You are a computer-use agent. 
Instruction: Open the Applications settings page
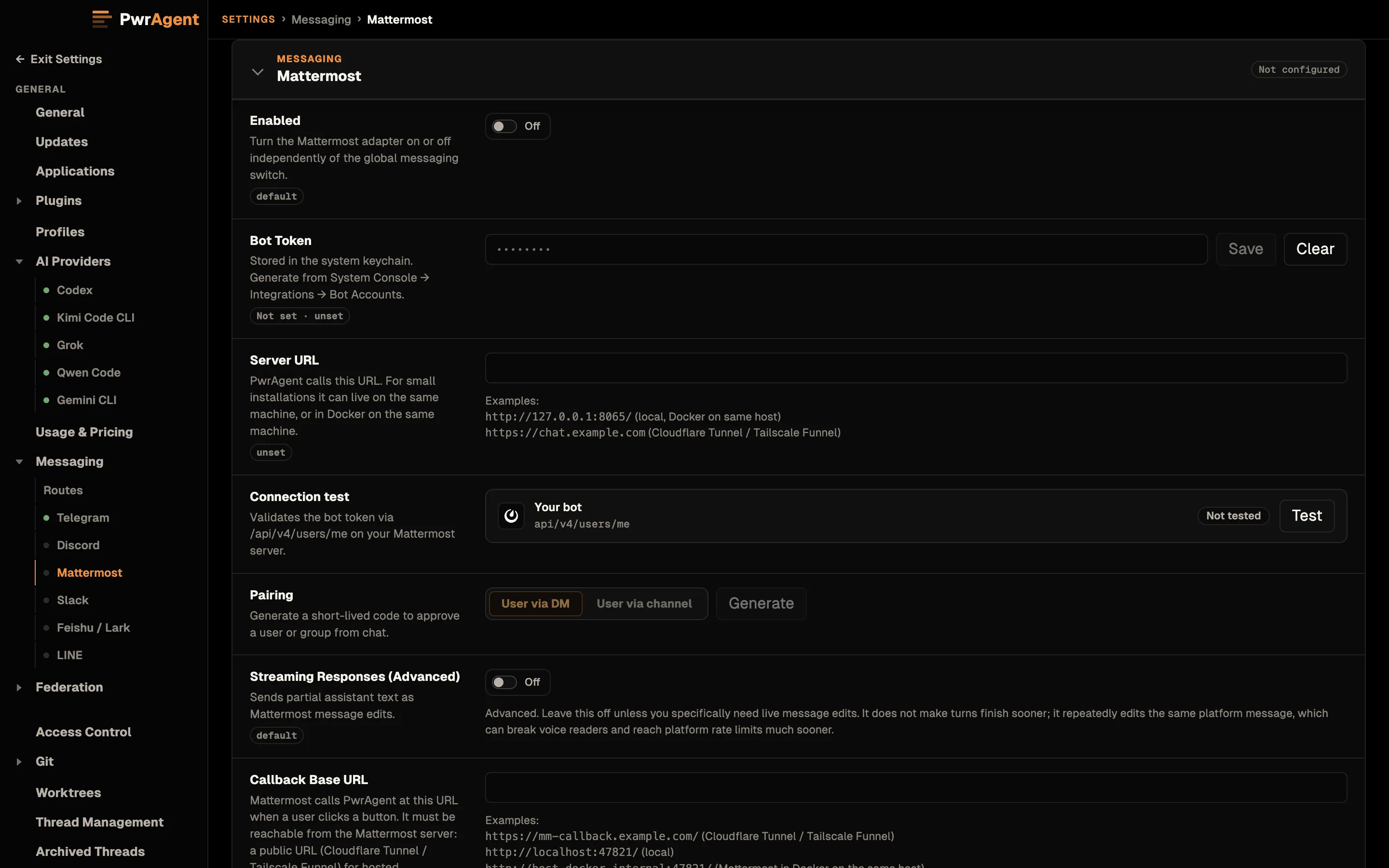(x=75, y=171)
